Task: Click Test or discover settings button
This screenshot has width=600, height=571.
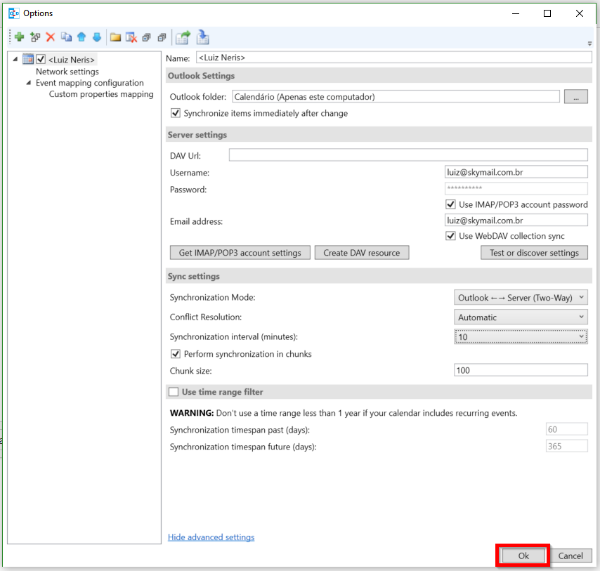Action: (x=534, y=253)
